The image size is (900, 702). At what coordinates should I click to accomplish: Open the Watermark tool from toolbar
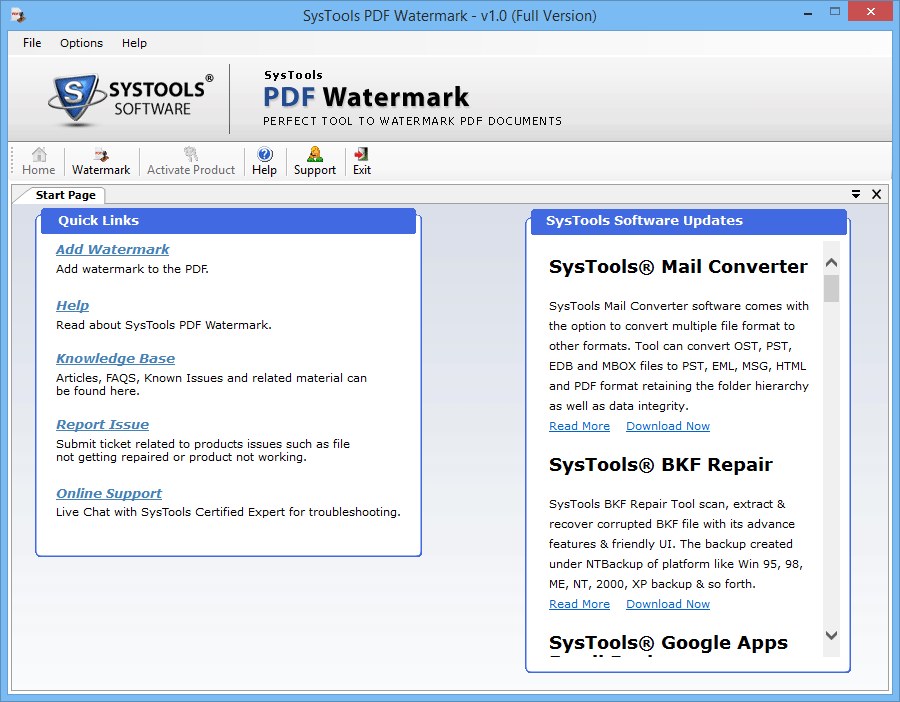pos(101,161)
